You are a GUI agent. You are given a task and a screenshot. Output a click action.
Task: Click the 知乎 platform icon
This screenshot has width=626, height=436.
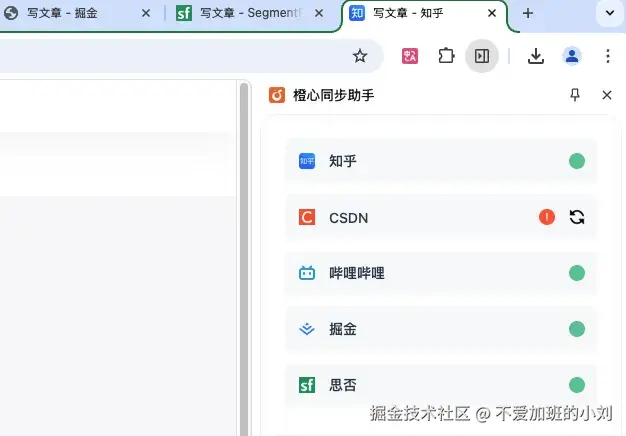[x=307, y=161]
